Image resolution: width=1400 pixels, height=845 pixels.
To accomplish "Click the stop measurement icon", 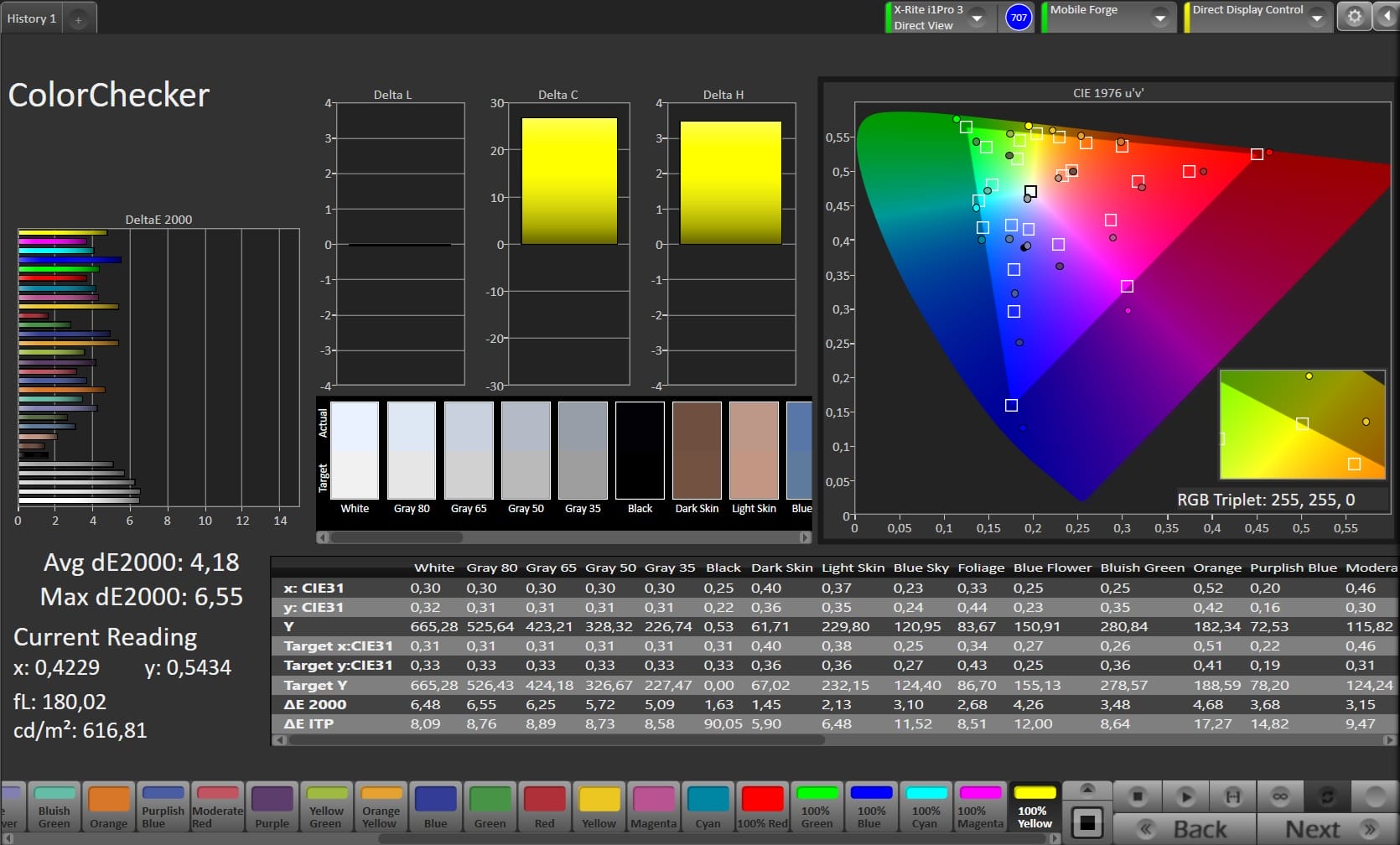I will [1138, 796].
